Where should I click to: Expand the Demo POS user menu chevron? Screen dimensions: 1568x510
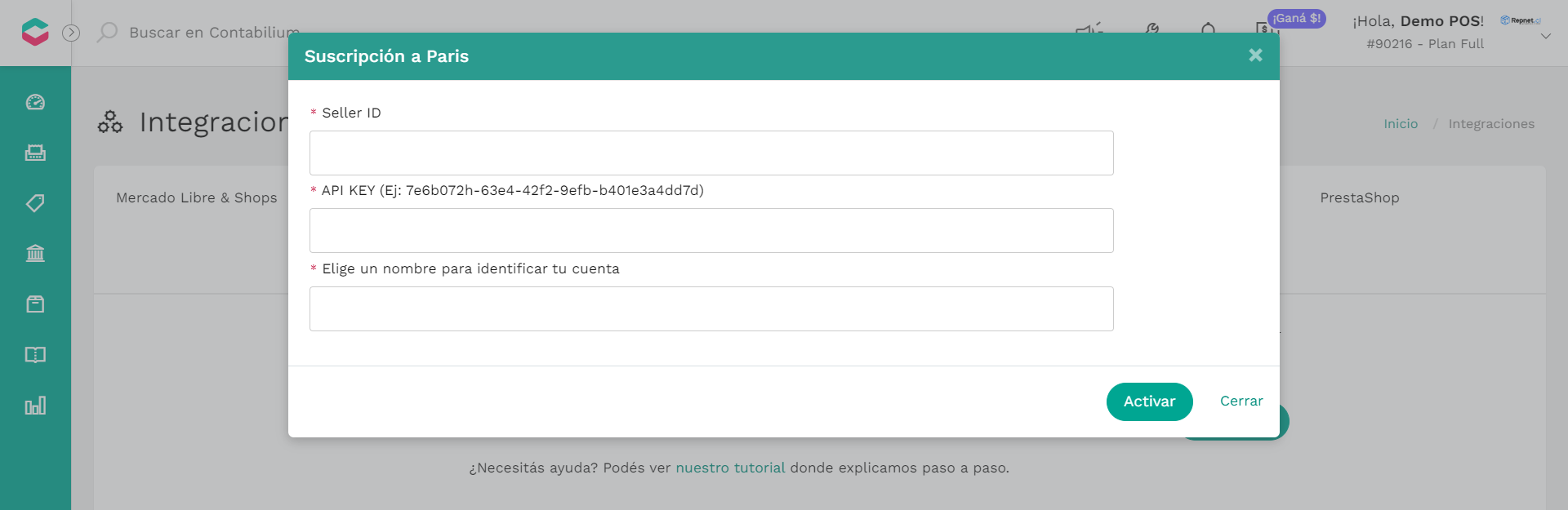pos(1546,36)
